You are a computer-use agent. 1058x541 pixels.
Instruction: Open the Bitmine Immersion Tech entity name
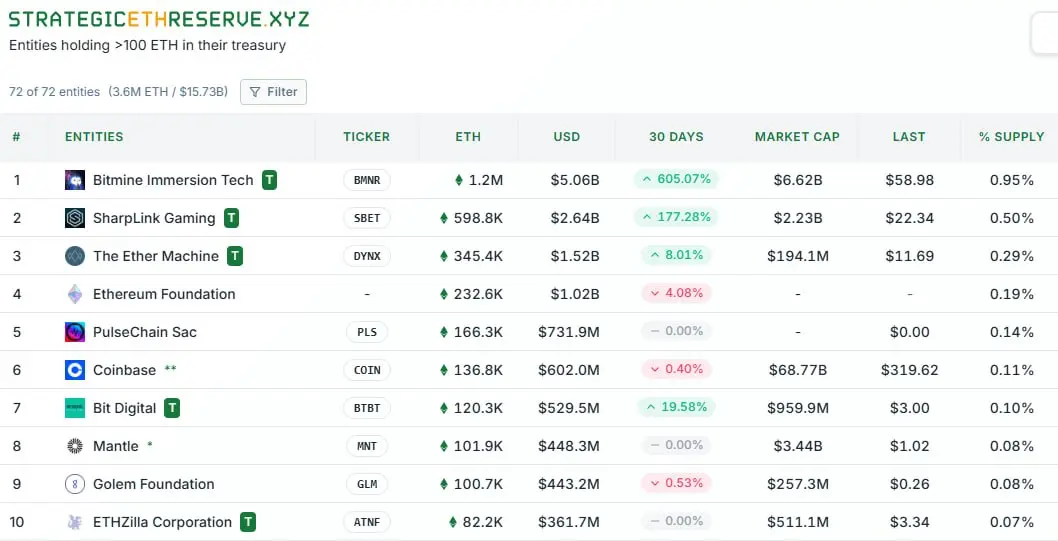(173, 180)
